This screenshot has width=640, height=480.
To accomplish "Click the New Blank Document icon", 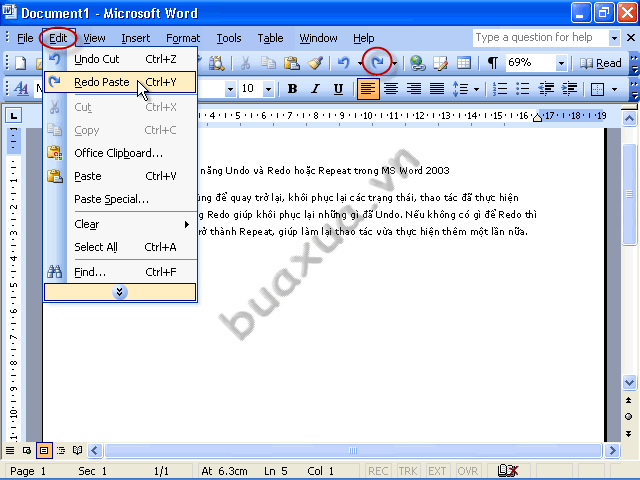I will (20, 63).
